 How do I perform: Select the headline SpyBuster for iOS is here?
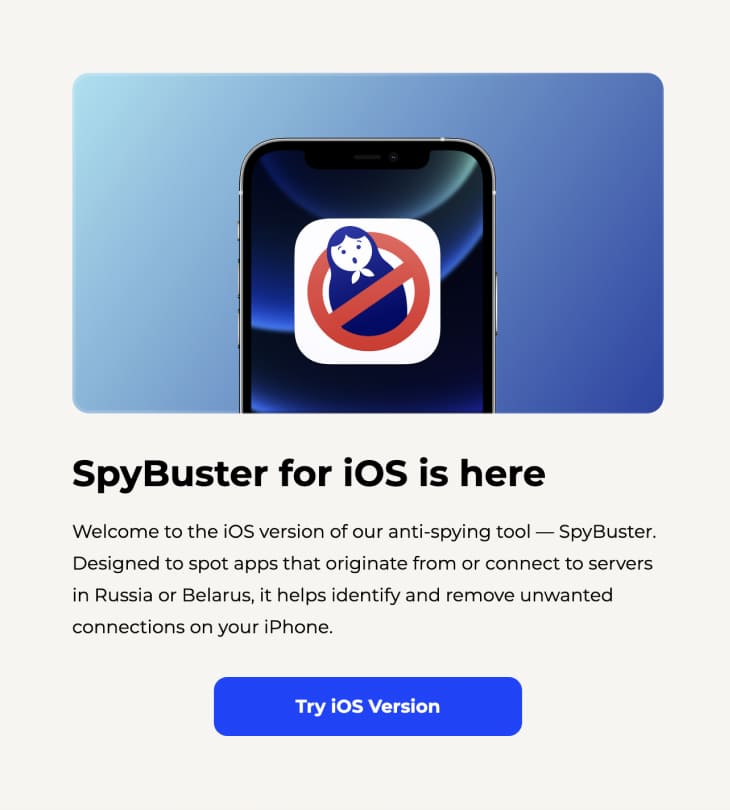coord(308,474)
